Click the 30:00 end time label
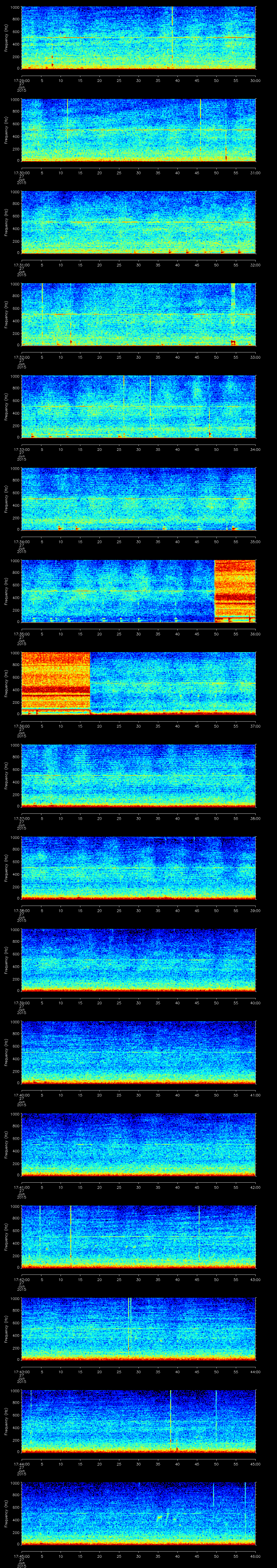This screenshot has height=1568, width=277. click(x=255, y=80)
